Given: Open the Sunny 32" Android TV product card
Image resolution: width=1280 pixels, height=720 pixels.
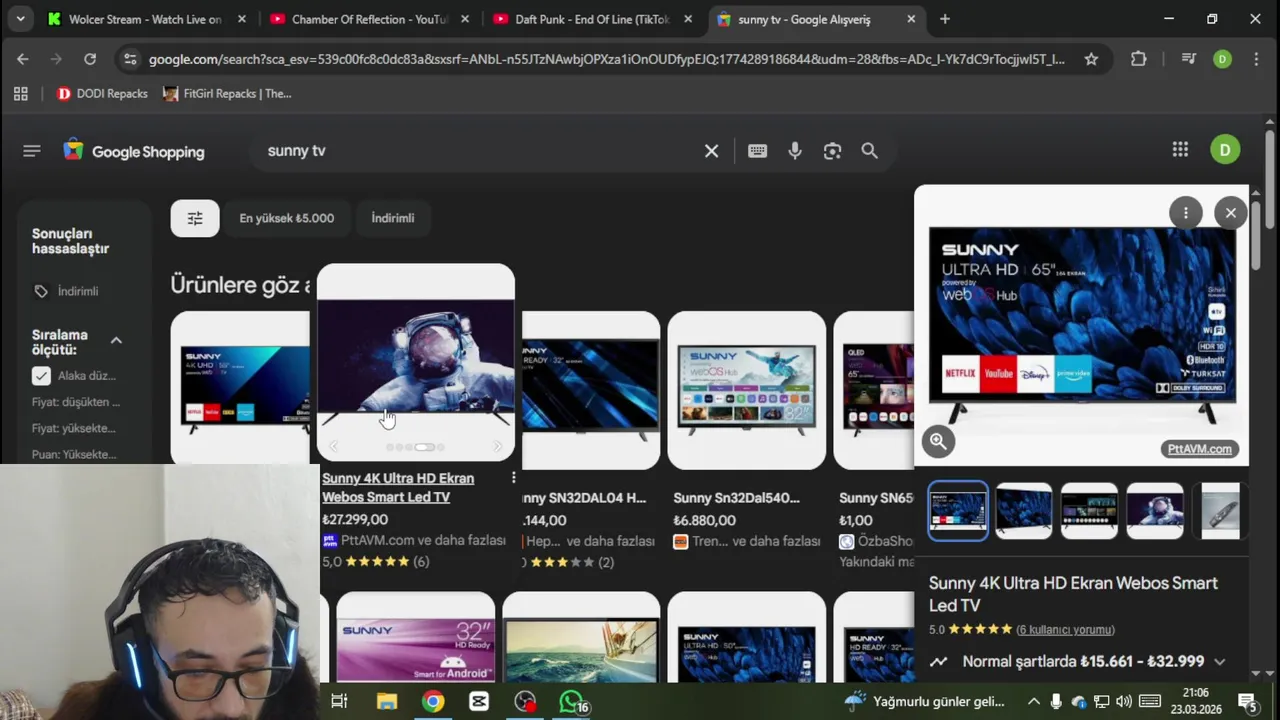Looking at the screenshot, I should point(415,637).
